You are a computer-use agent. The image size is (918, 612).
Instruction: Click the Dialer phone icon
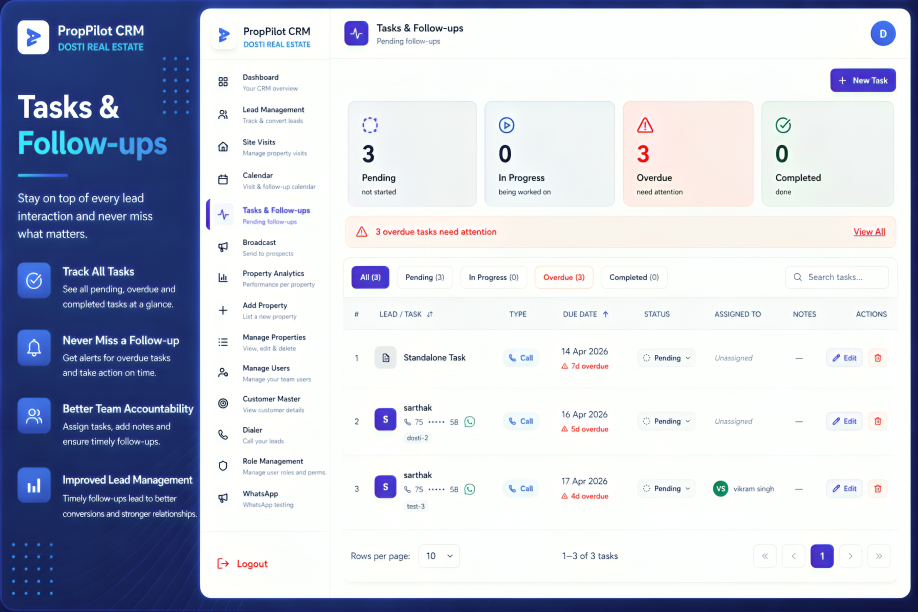223,435
